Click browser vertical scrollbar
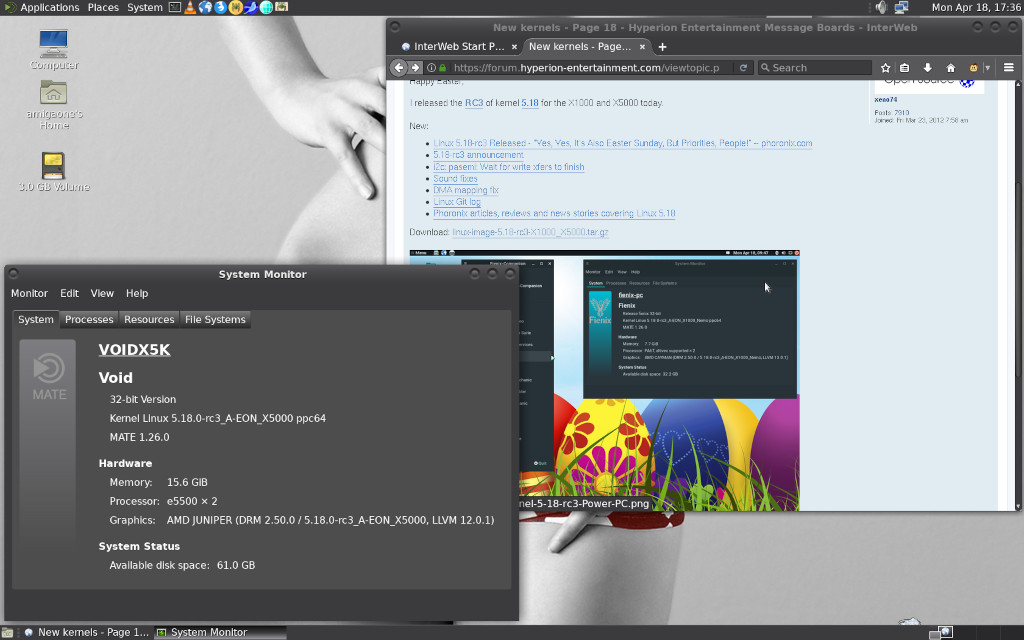The height and width of the screenshot is (640, 1024). pos(1018,294)
